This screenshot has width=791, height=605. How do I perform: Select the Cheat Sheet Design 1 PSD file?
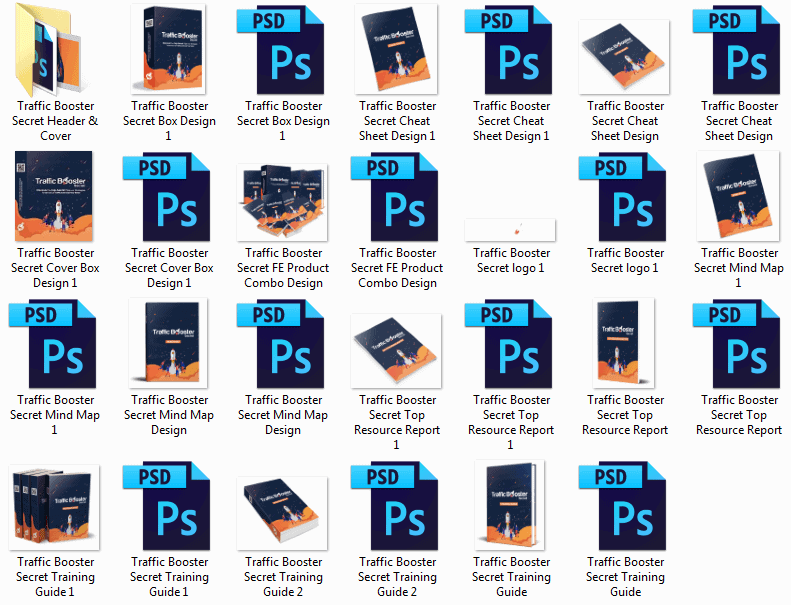click(x=508, y=49)
